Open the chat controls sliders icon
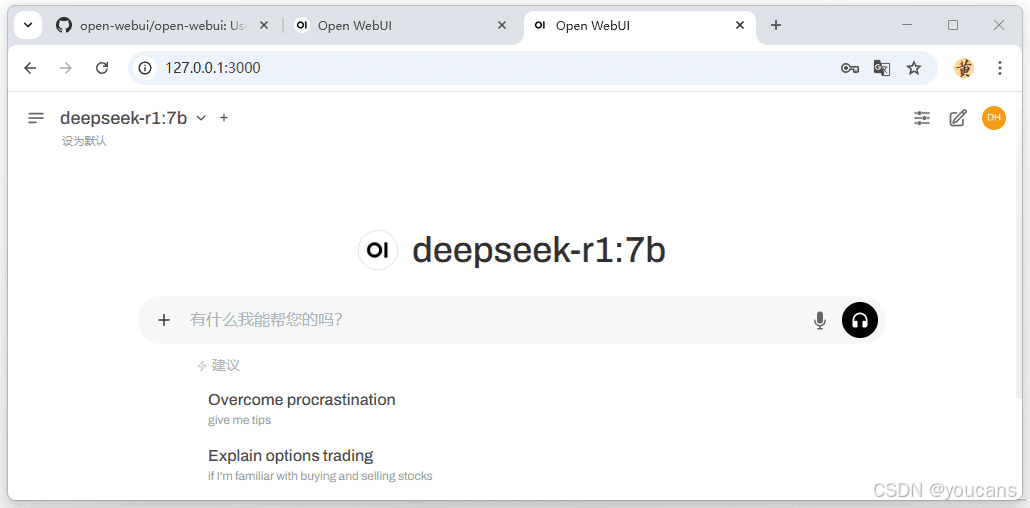The image size is (1030, 508). coord(922,118)
